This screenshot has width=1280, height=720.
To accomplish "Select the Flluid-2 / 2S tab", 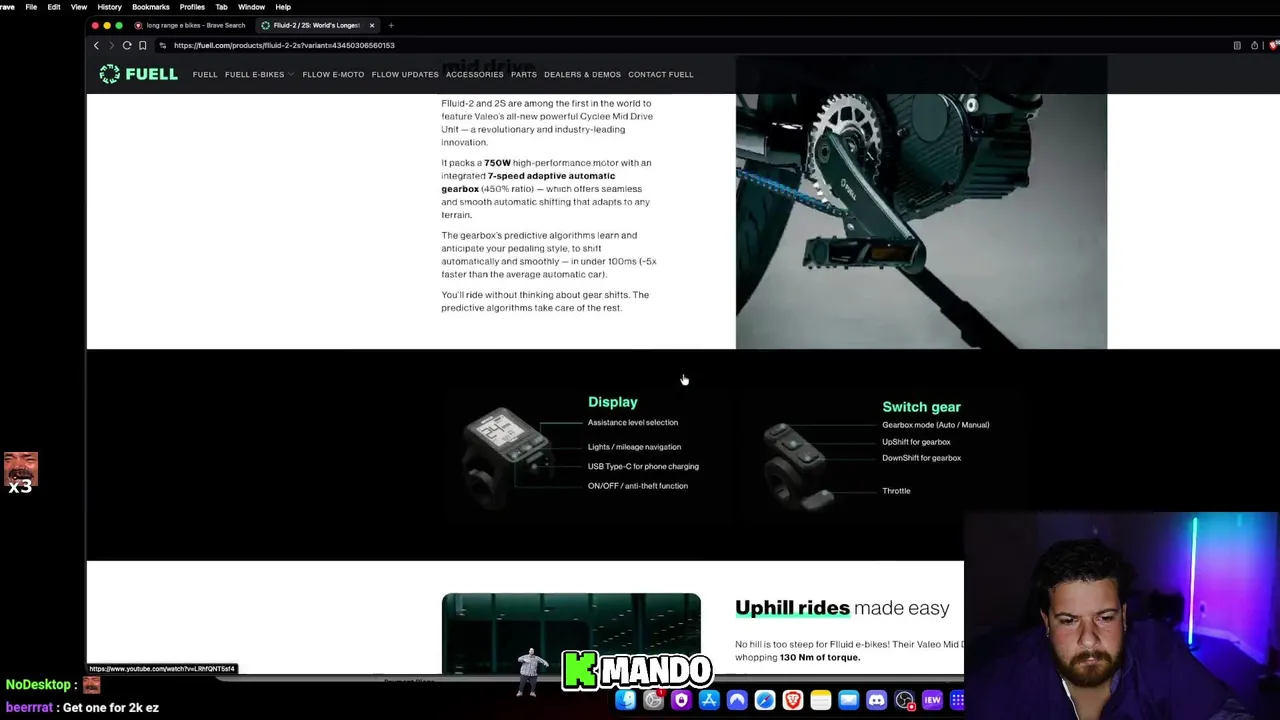I will [310, 25].
